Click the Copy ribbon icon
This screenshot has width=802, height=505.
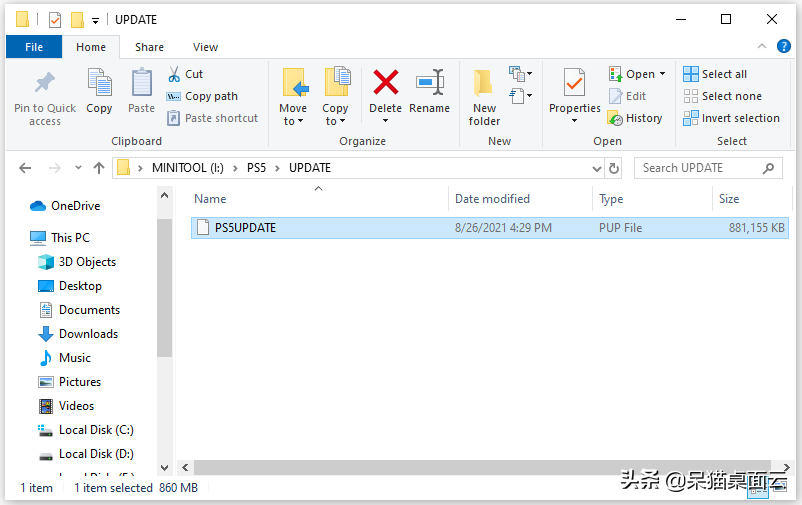tap(99, 82)
